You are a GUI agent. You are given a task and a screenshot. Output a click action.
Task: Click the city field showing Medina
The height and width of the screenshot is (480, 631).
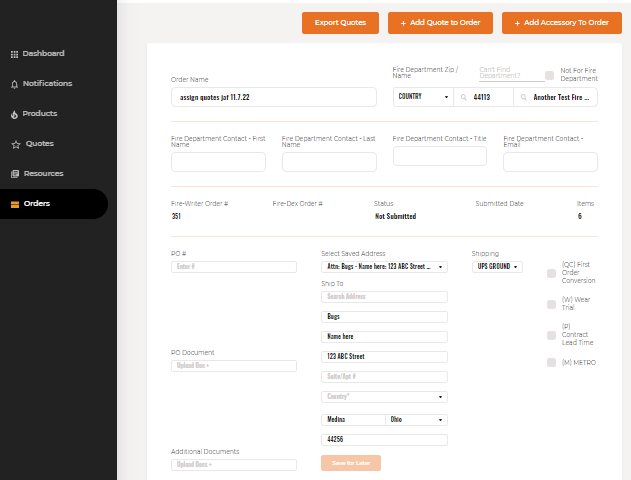coord(353,420)
